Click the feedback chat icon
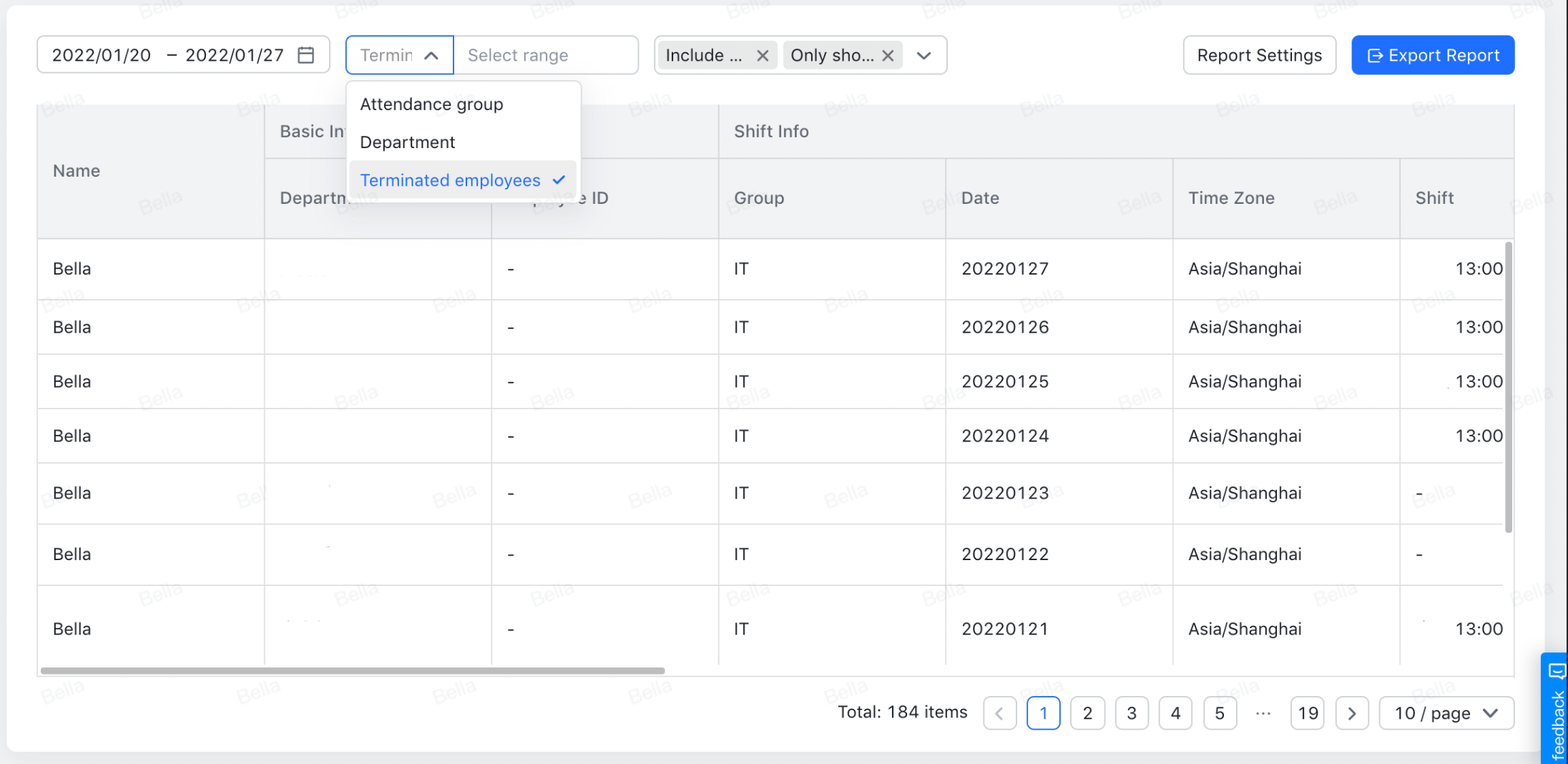The height and width of the screenshot is (764, 1568). point(1556,671)
